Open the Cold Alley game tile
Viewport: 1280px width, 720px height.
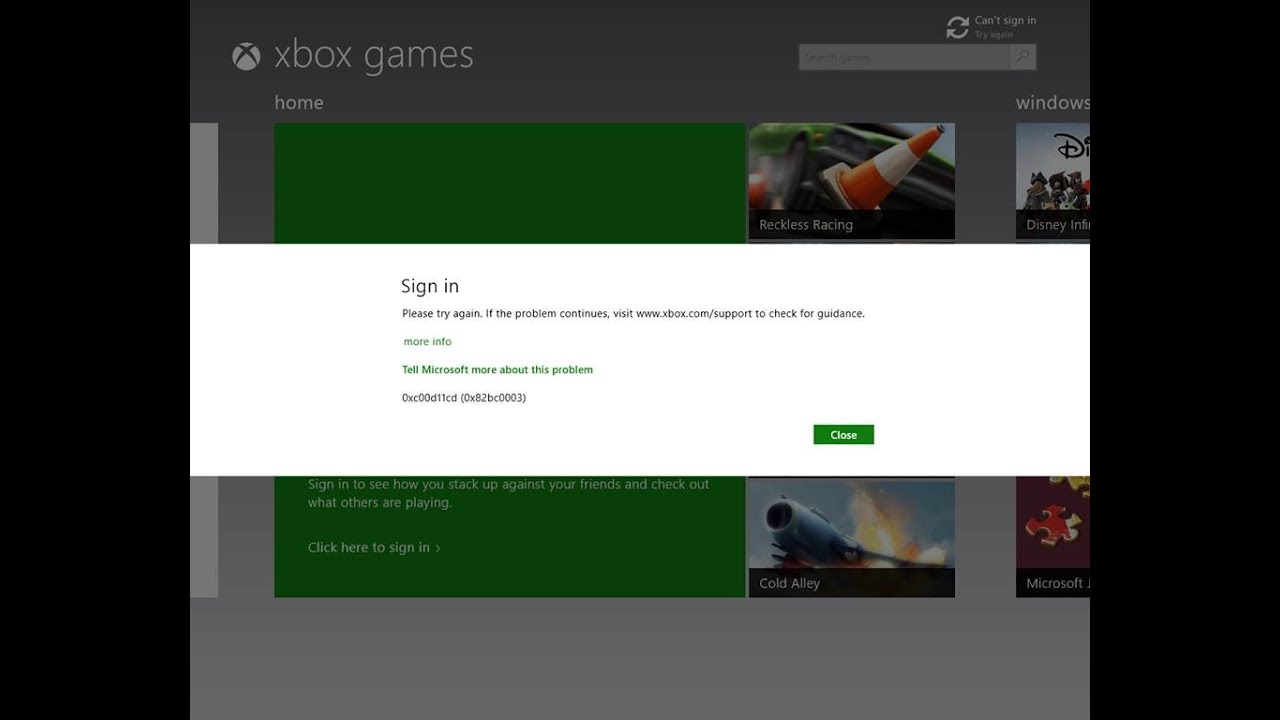click(x=851, y=538)
